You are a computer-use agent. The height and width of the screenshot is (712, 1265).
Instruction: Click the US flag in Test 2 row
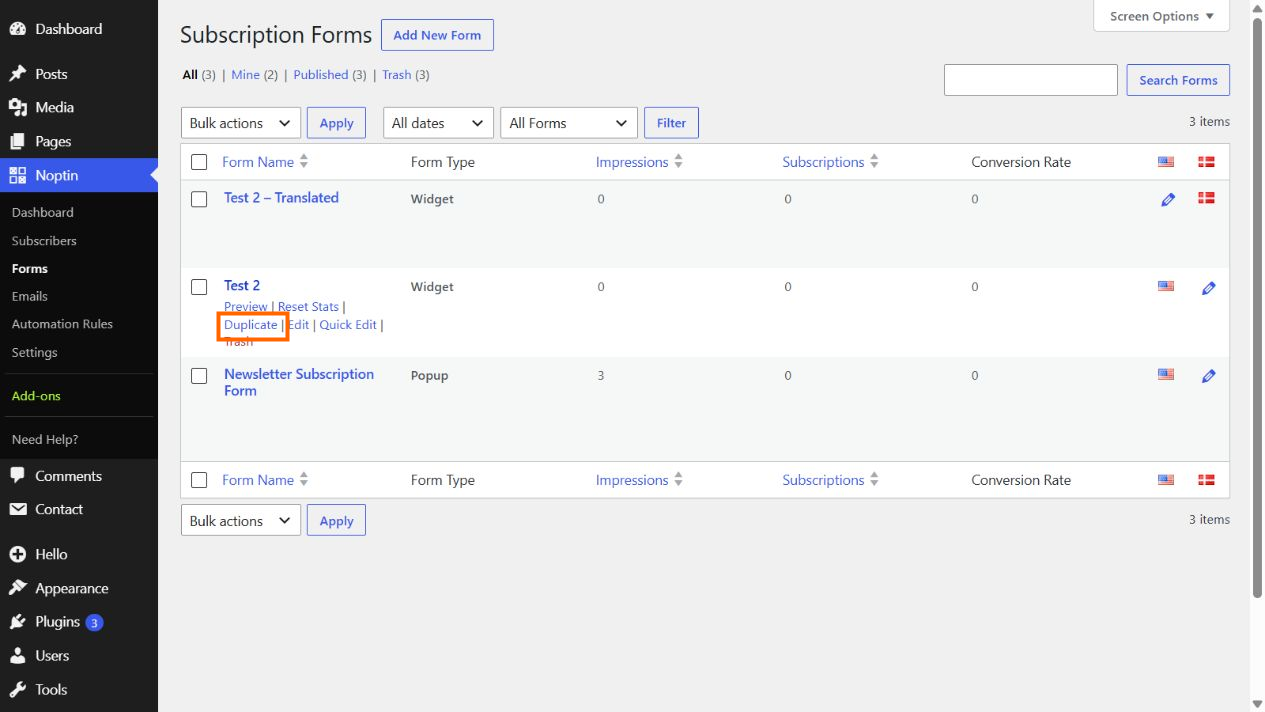pos(1166,286)
